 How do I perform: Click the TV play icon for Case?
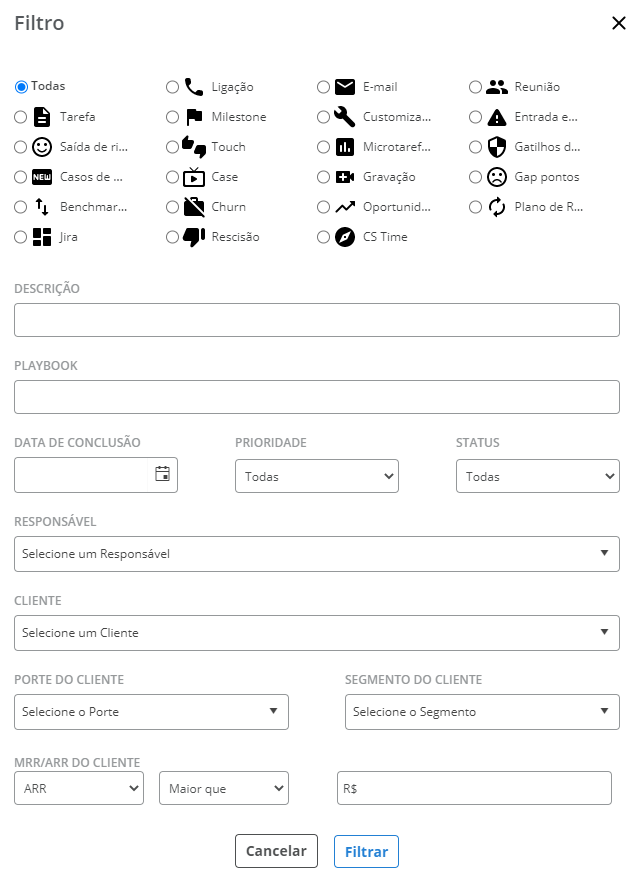(194, 177)
